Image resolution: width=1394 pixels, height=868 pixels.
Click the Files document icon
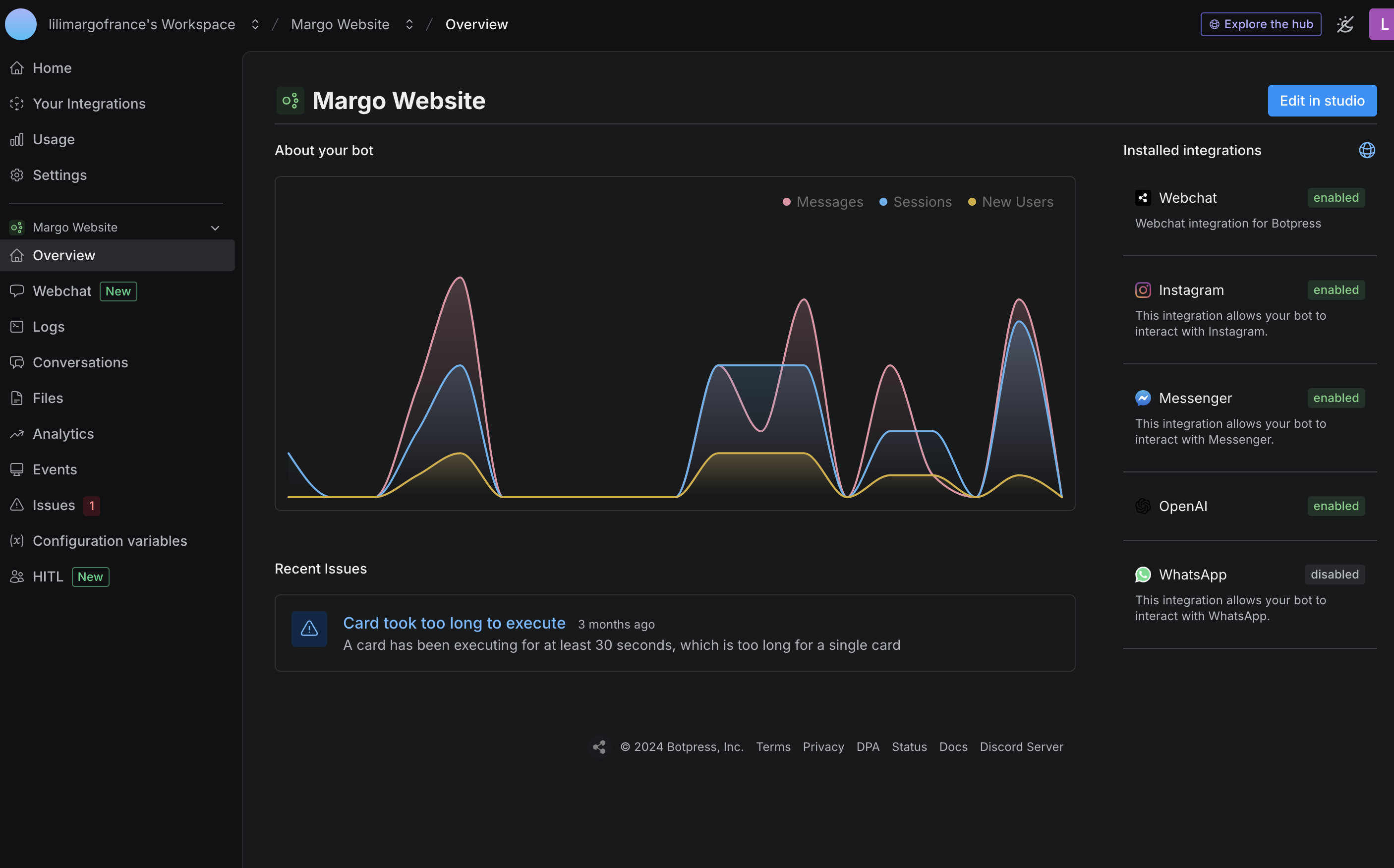[x=17, y=398]
